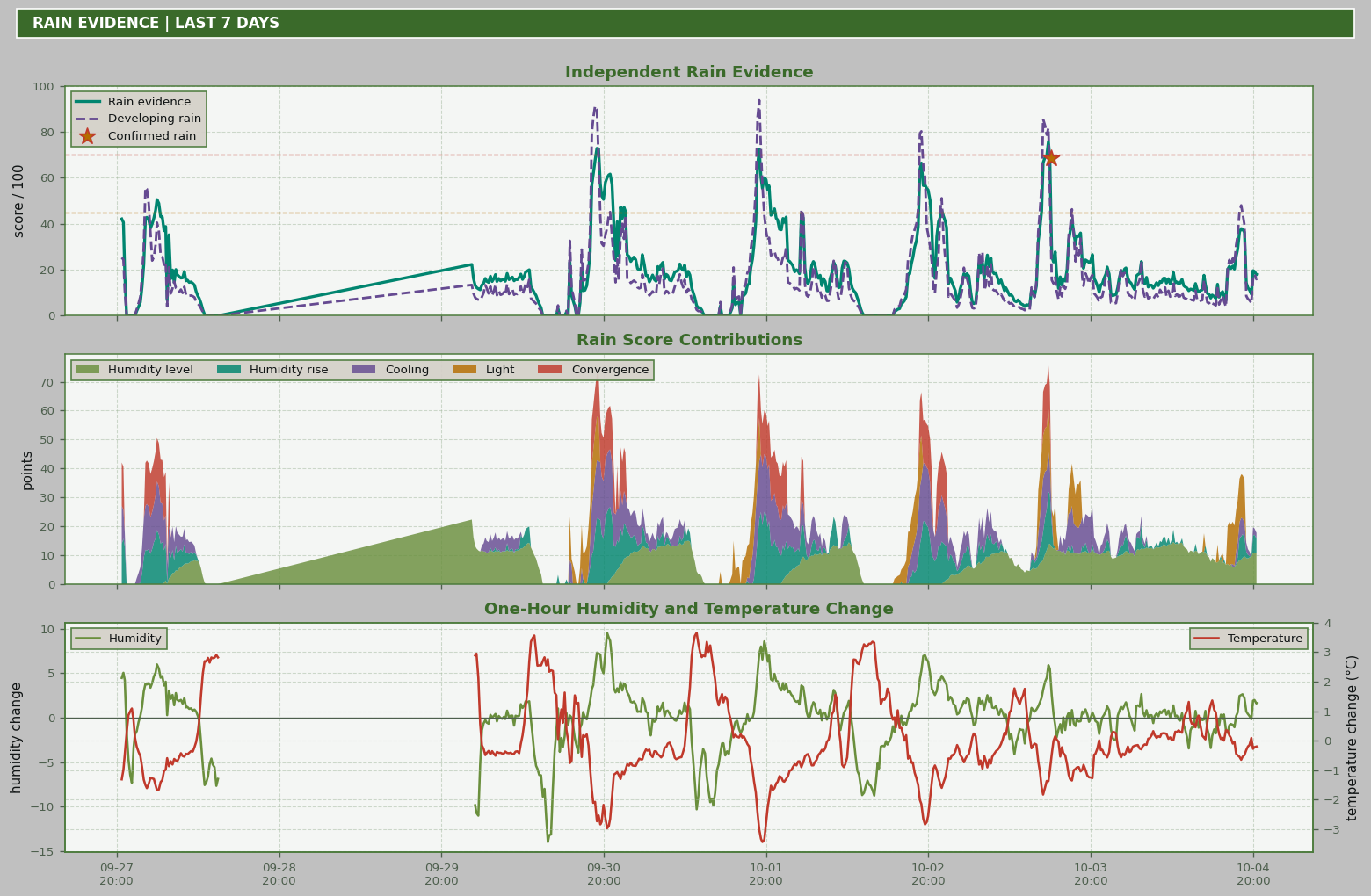The height and width of the screenshot is (896, 1371).
Task: Select the Rain Score Contributions chart title
Action: [689, 340]
